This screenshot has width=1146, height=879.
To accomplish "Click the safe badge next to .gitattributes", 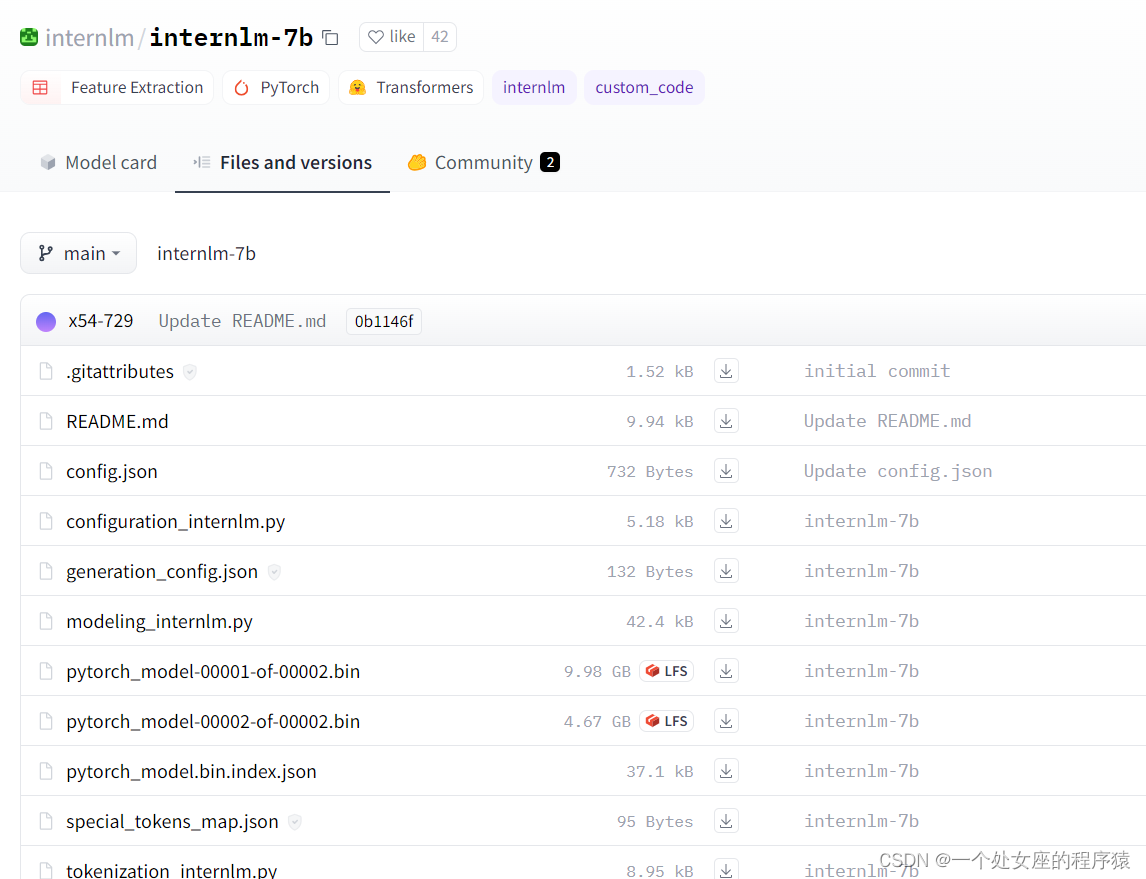I will tap(190, 372).
